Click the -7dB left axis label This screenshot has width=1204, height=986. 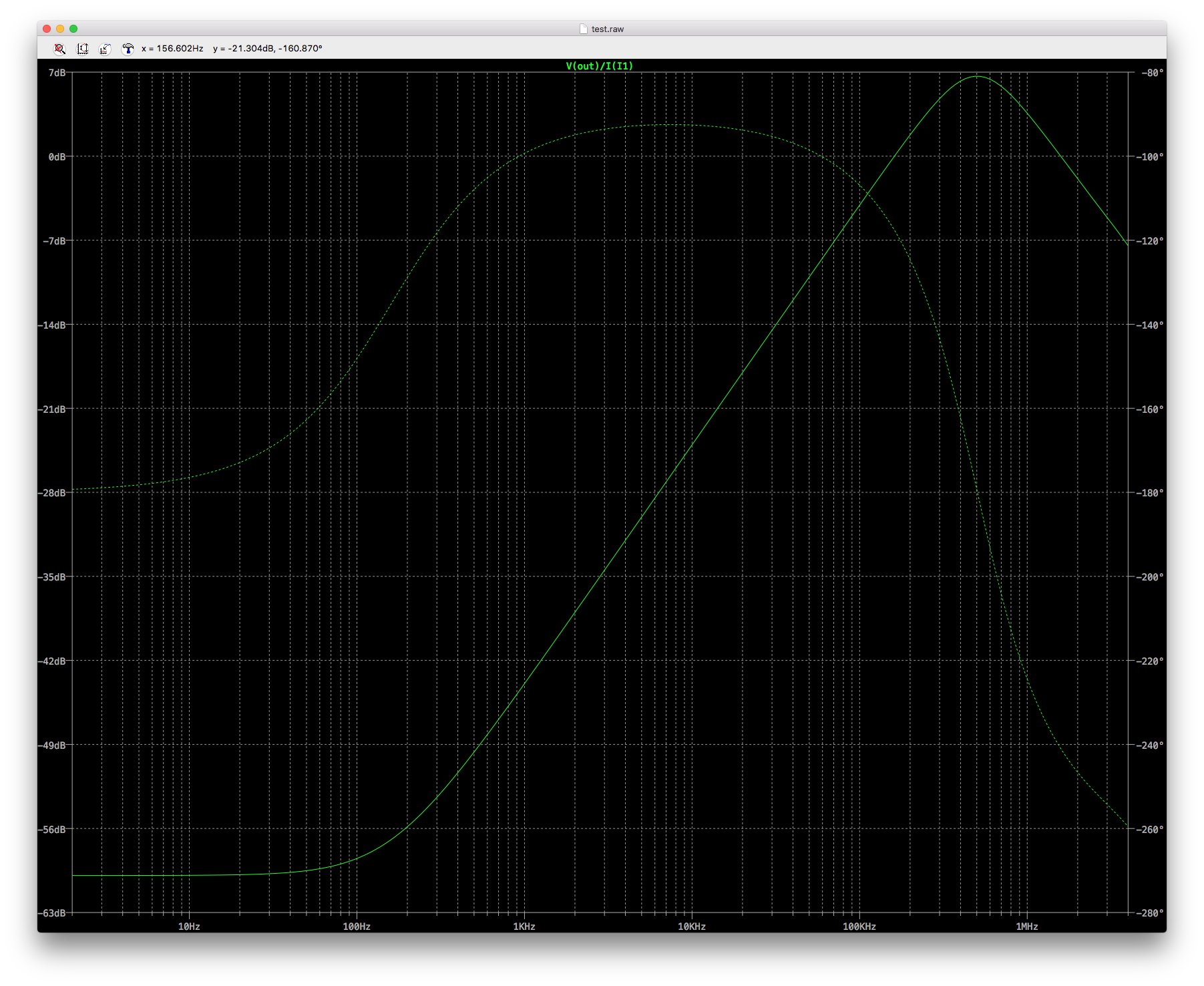[55, 241]
